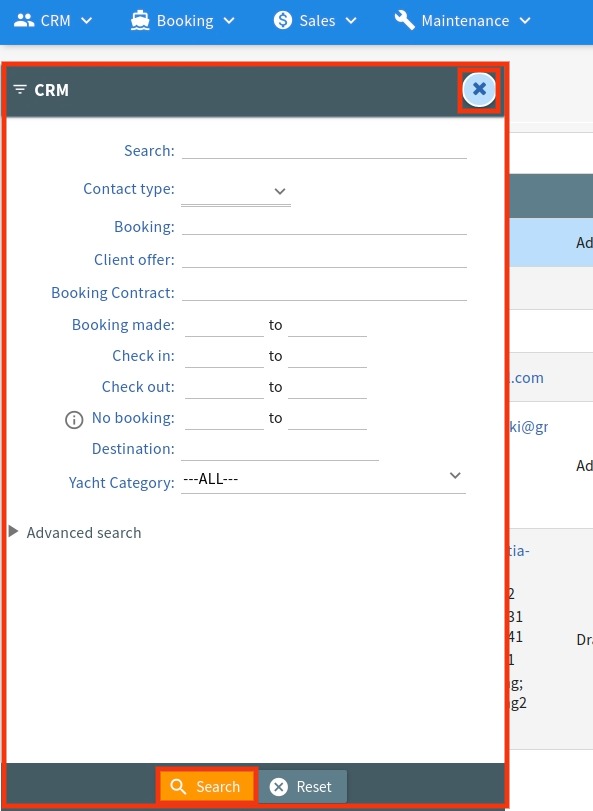This screenshot has height=811, width=593.
Task: Click the Client offer input field
Action: pyautogui.click(x=324, y=259)
